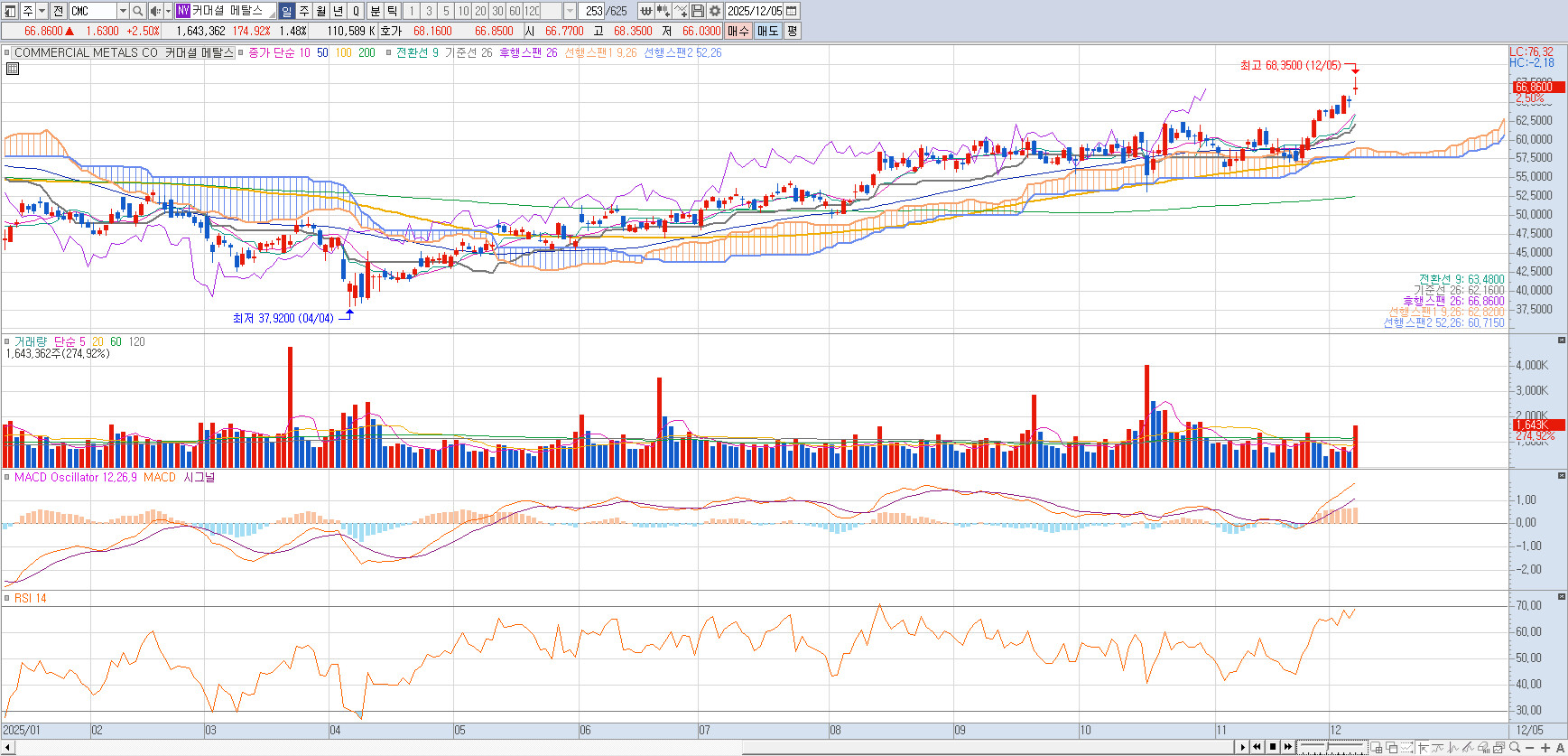Click the plus zoom-in icon at bottom right

coord(1545,747)
